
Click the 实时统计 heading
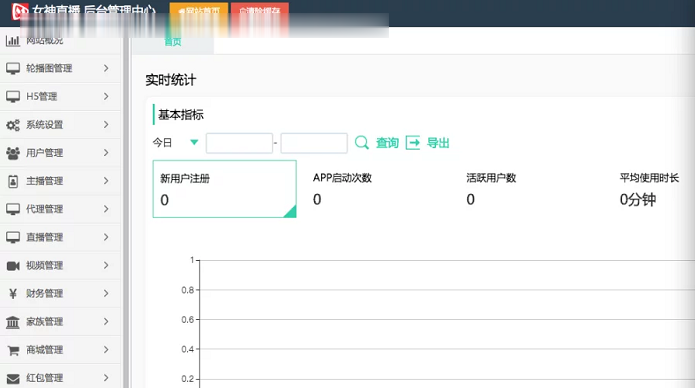click(x=171, y=80)
